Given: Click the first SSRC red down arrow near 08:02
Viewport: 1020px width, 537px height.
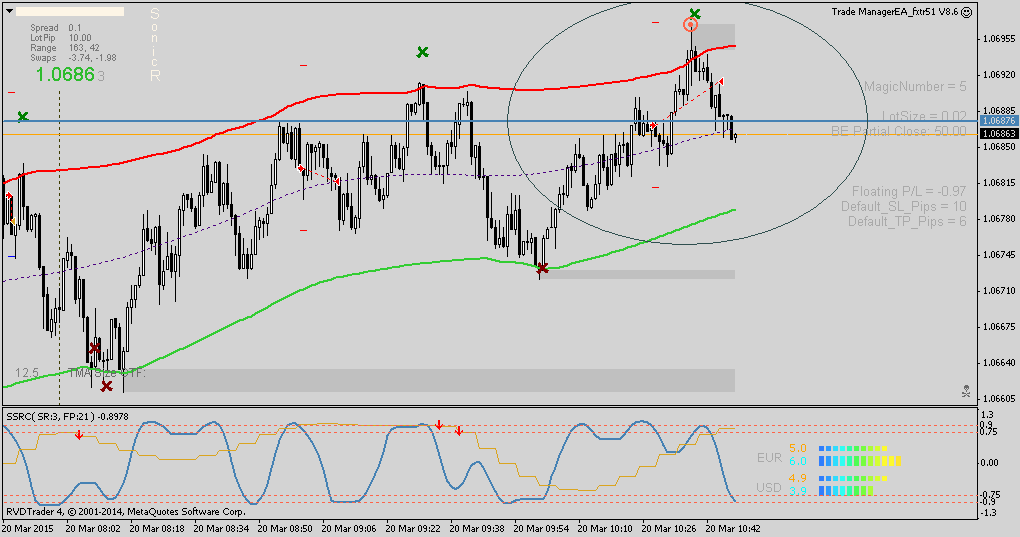Looking at the screenshot, I should point(79,435).
